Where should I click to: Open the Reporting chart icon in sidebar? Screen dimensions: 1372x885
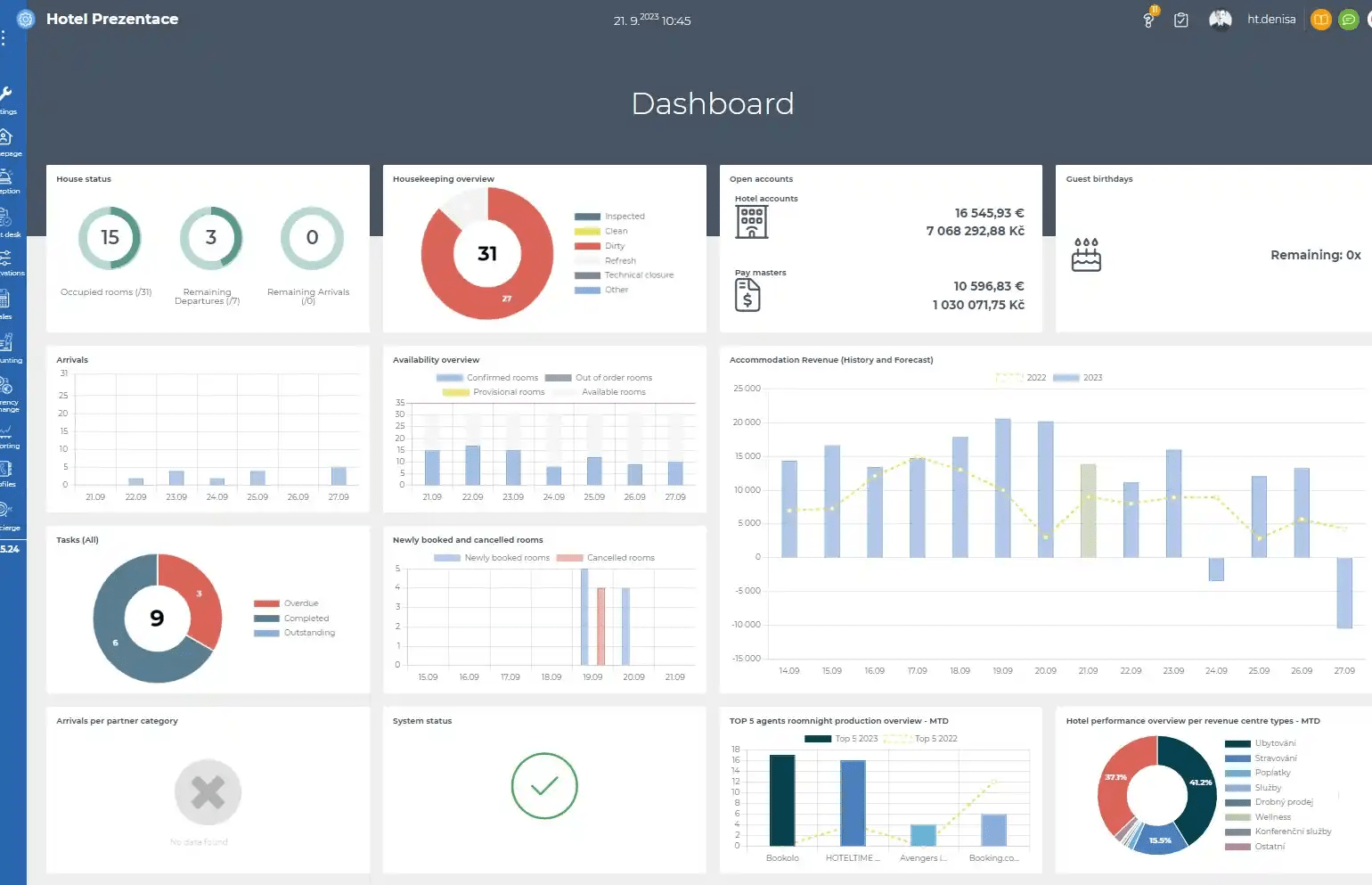[x=5, y=430]
